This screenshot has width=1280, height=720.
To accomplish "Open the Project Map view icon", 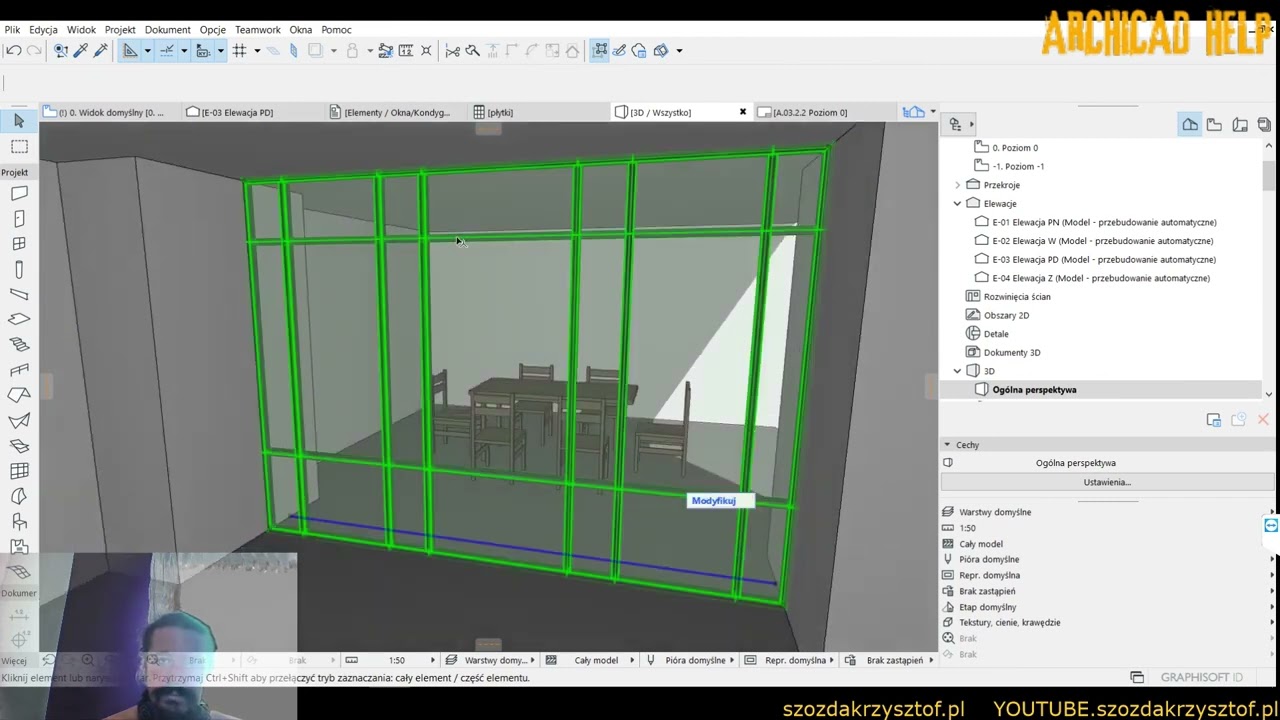I will [1190, 125].
